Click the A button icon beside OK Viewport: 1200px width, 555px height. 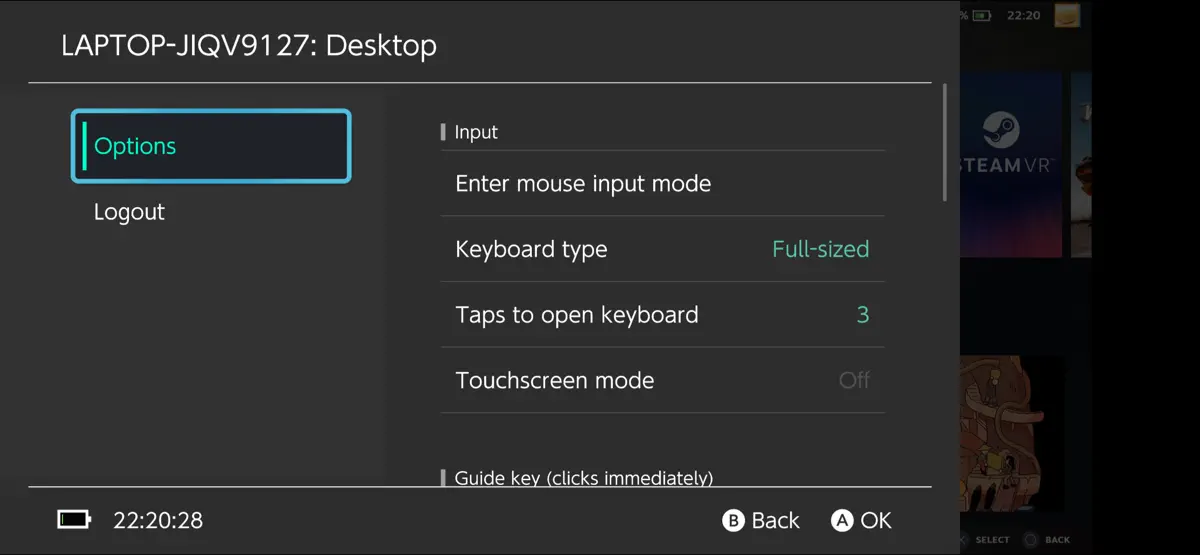coord(843,521)
